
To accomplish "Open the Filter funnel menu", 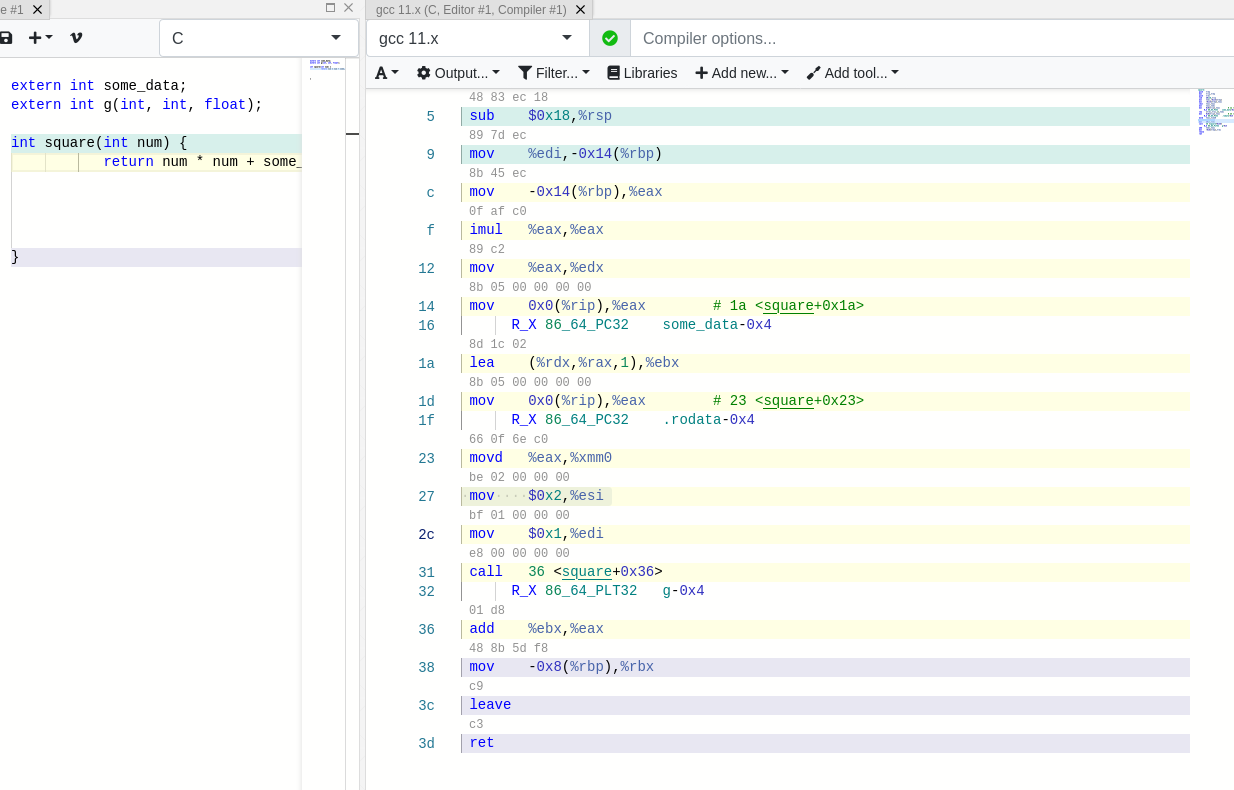I will tap(554, 73).
